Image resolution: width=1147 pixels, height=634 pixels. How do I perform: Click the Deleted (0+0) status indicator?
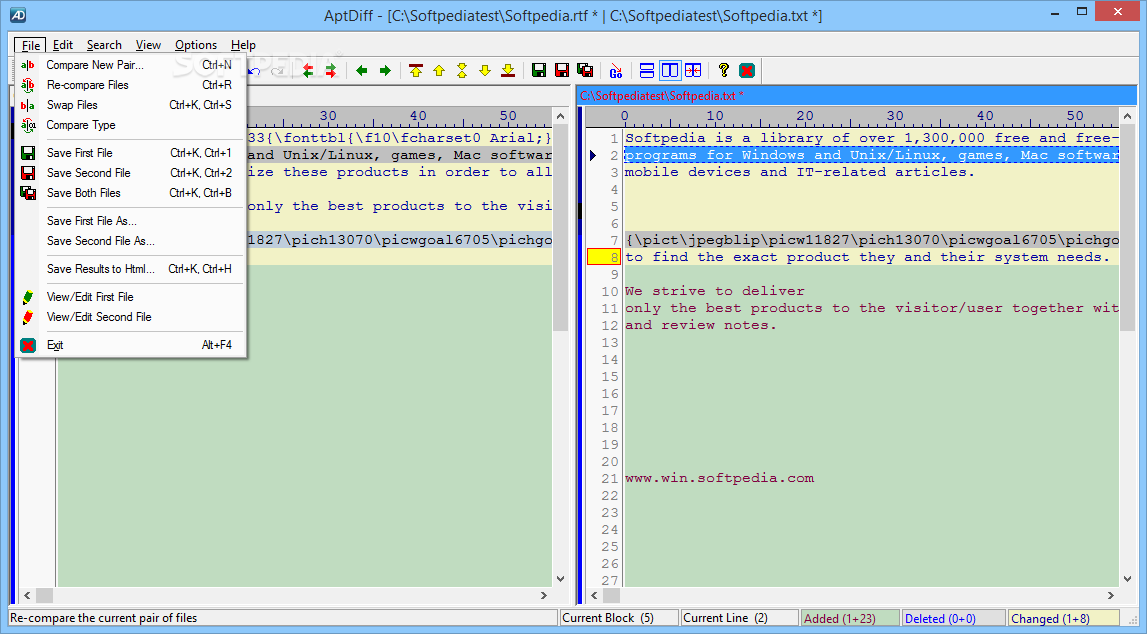pos(953,619)
